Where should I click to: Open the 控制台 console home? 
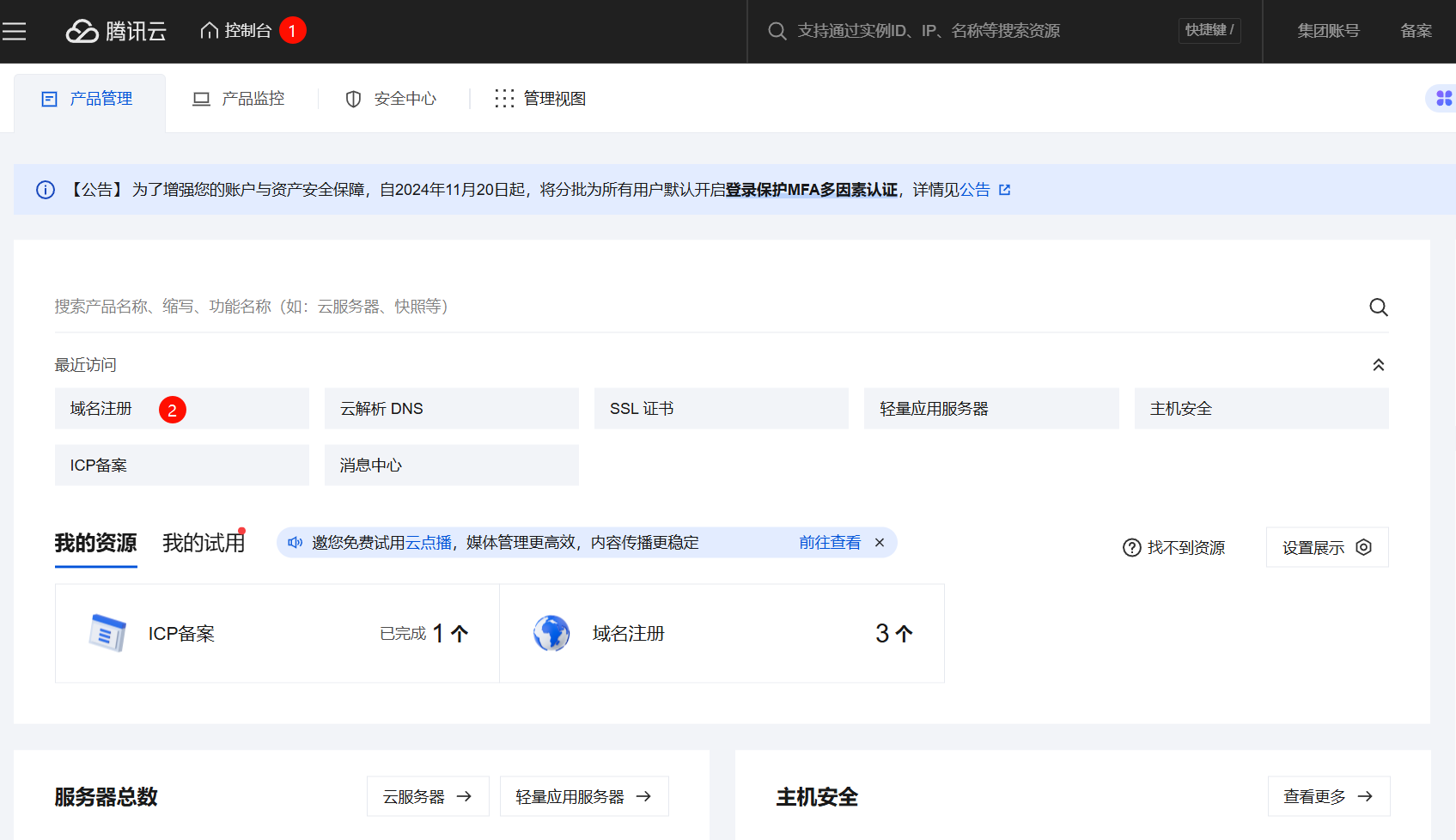coord(236,31)
